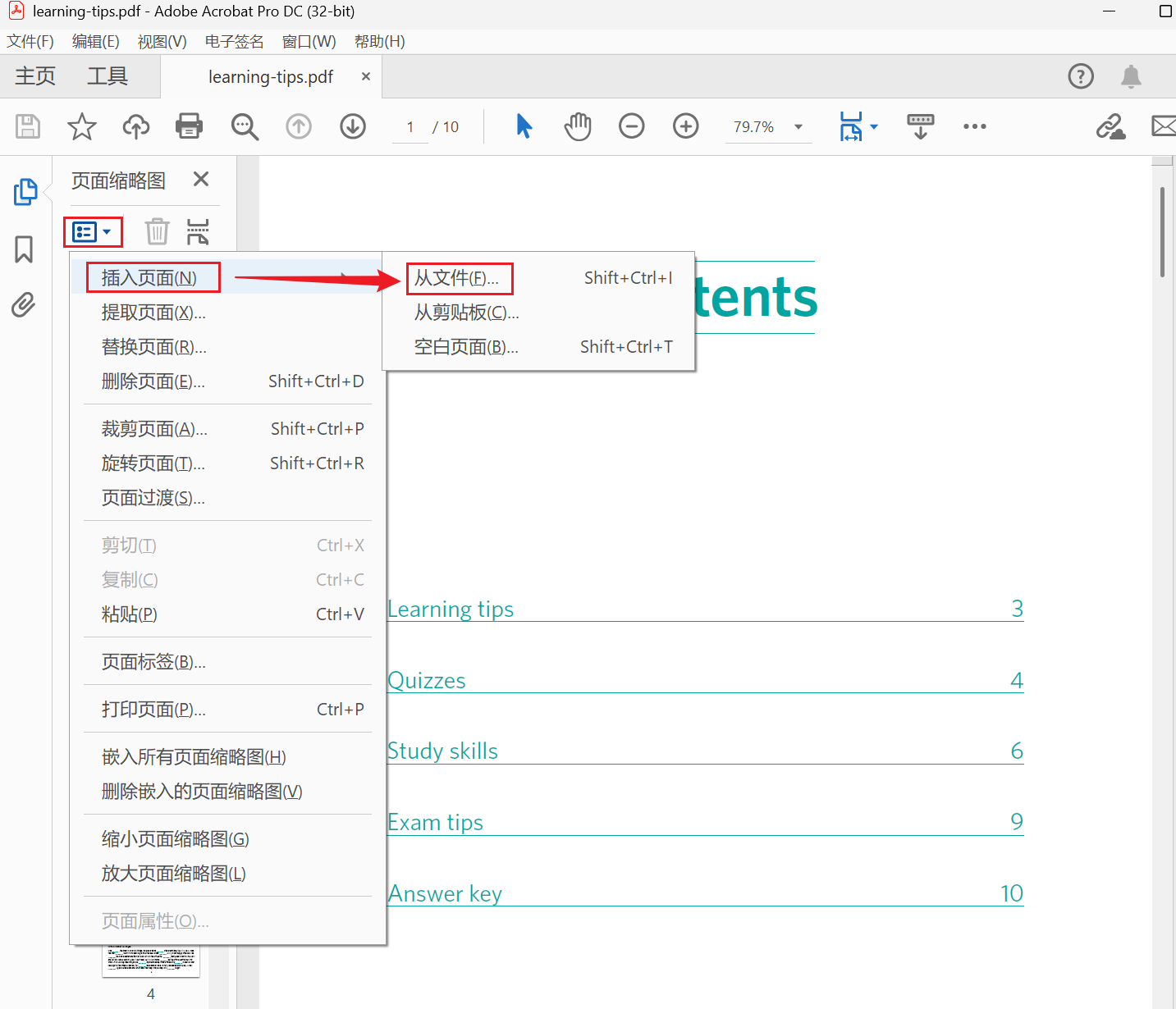Select the Hand tool

(x=578, y=126)
